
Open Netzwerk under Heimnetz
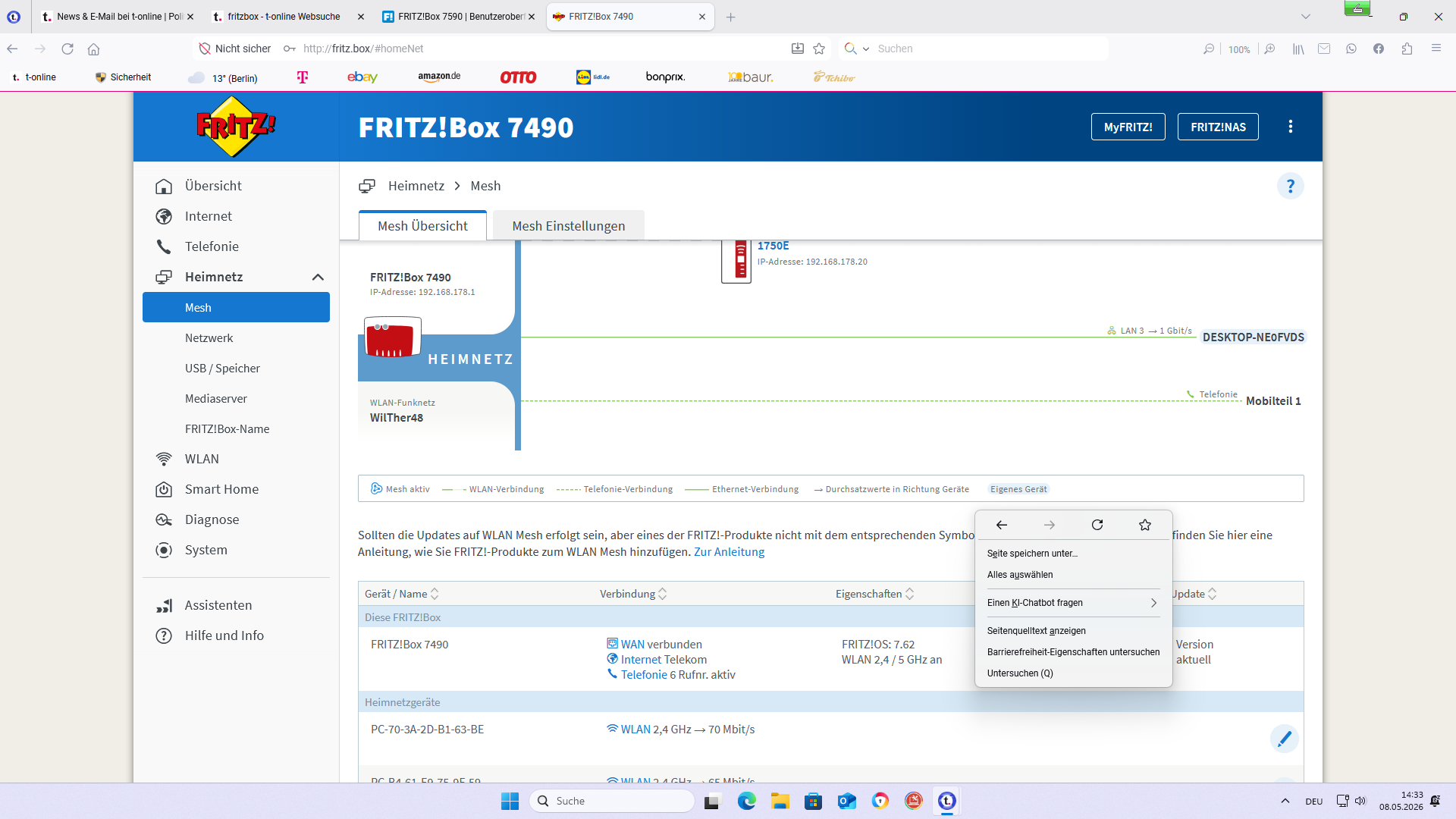[209, 338]
